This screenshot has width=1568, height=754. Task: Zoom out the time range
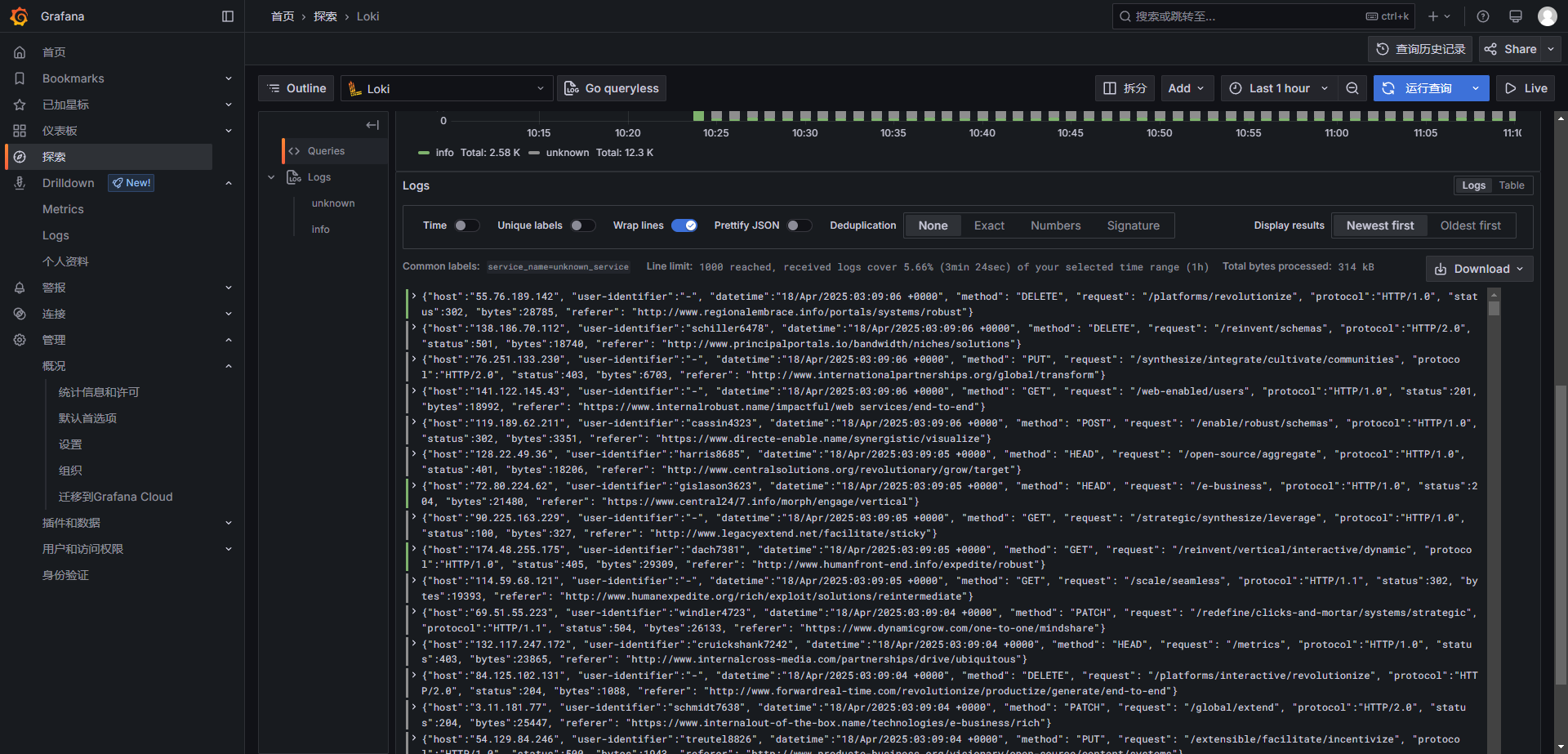1352,88
